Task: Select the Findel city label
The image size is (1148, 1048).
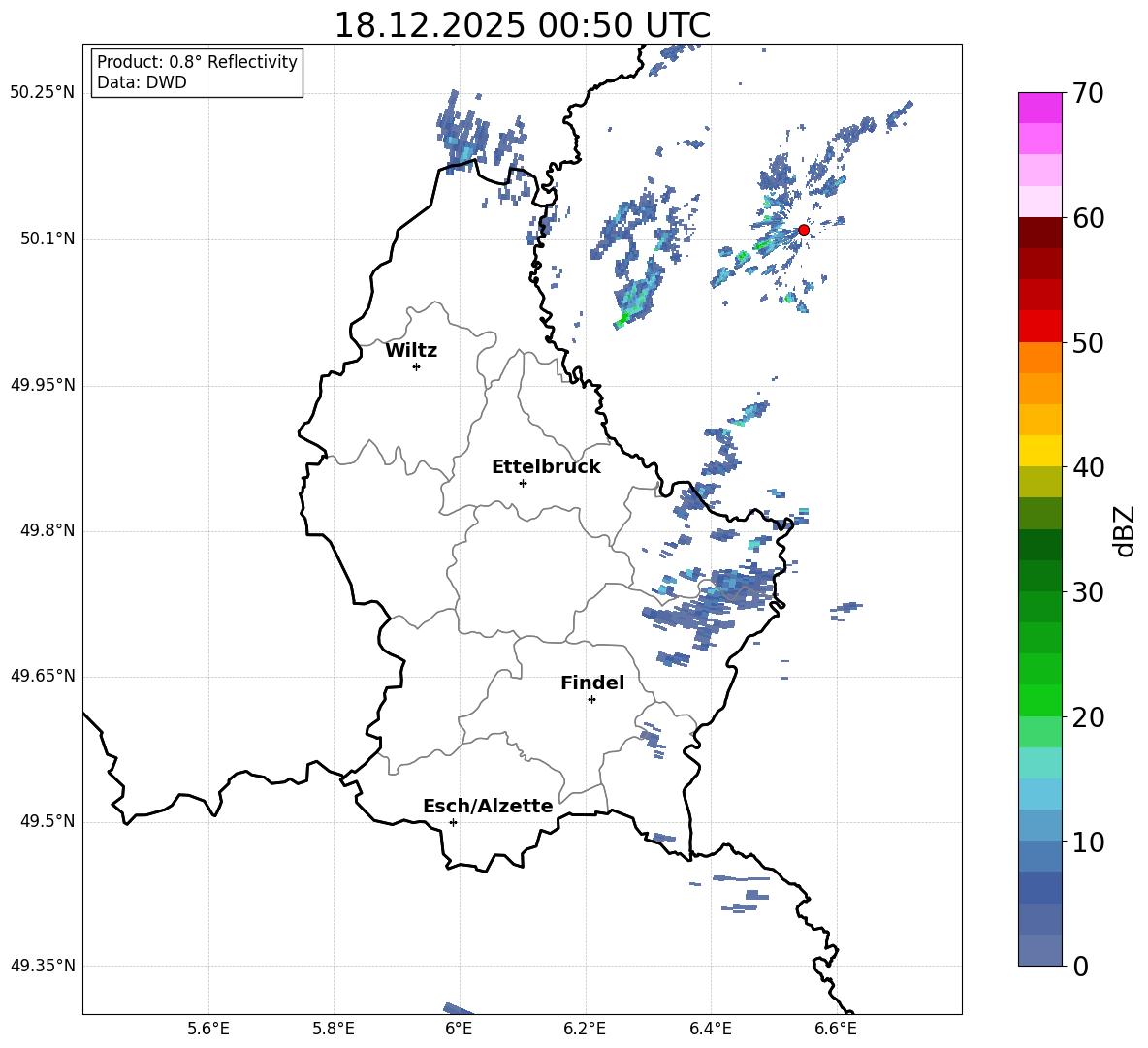Action: pos(592,683)
